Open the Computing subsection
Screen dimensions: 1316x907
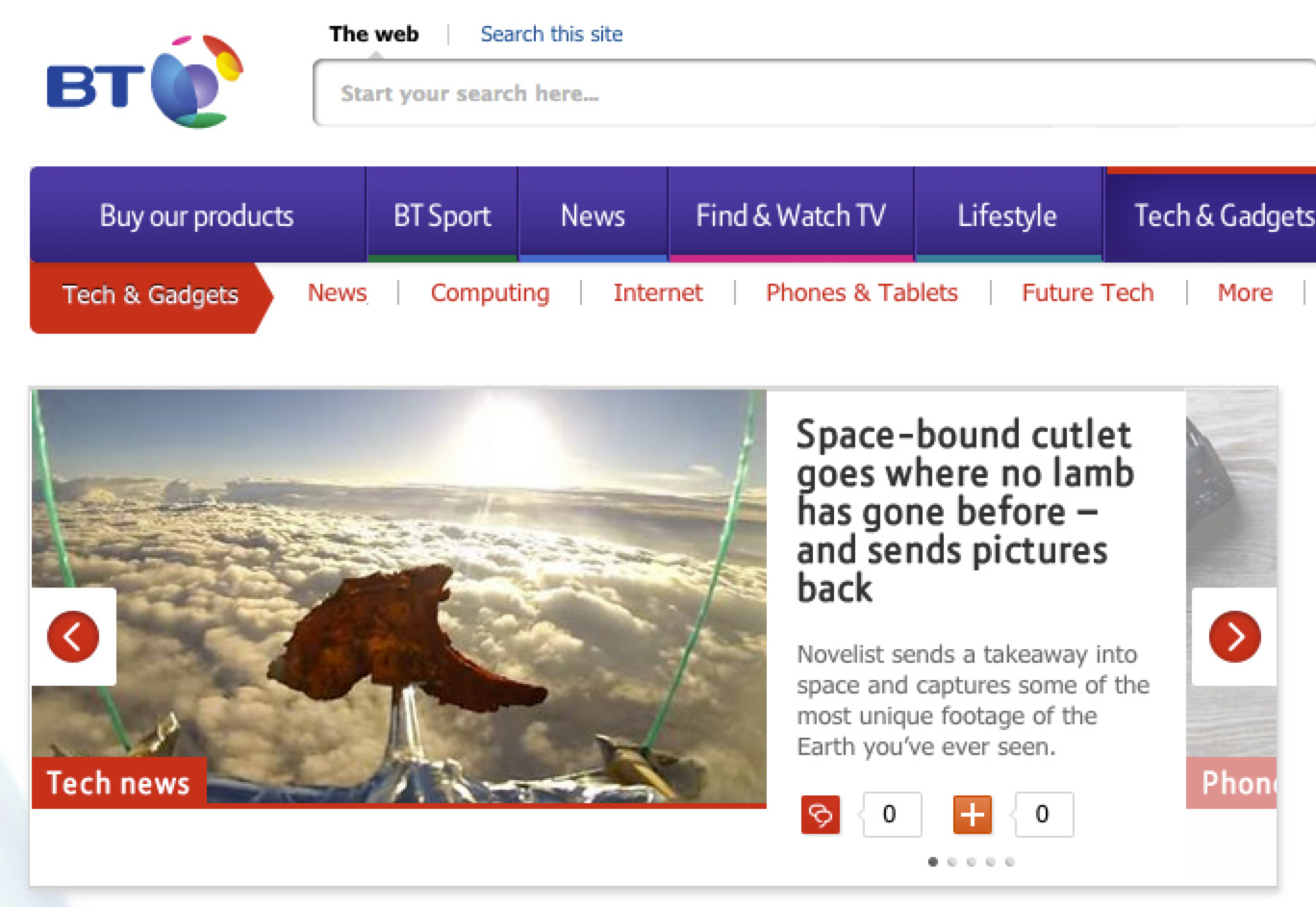490,292
